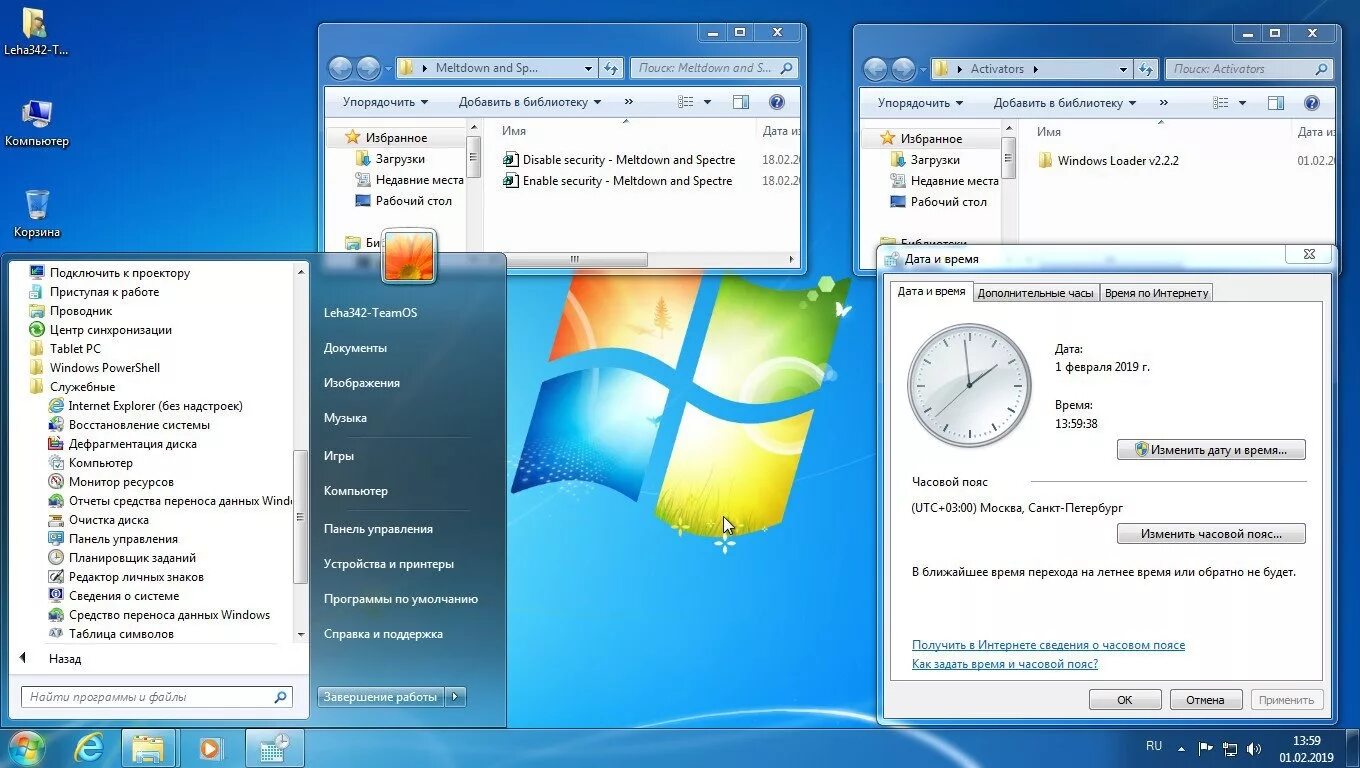Image resolution: width=1360 pixels, height=768 pixels.
Task: Refresh the Activators folder view
Action: tap(1146, 69)
